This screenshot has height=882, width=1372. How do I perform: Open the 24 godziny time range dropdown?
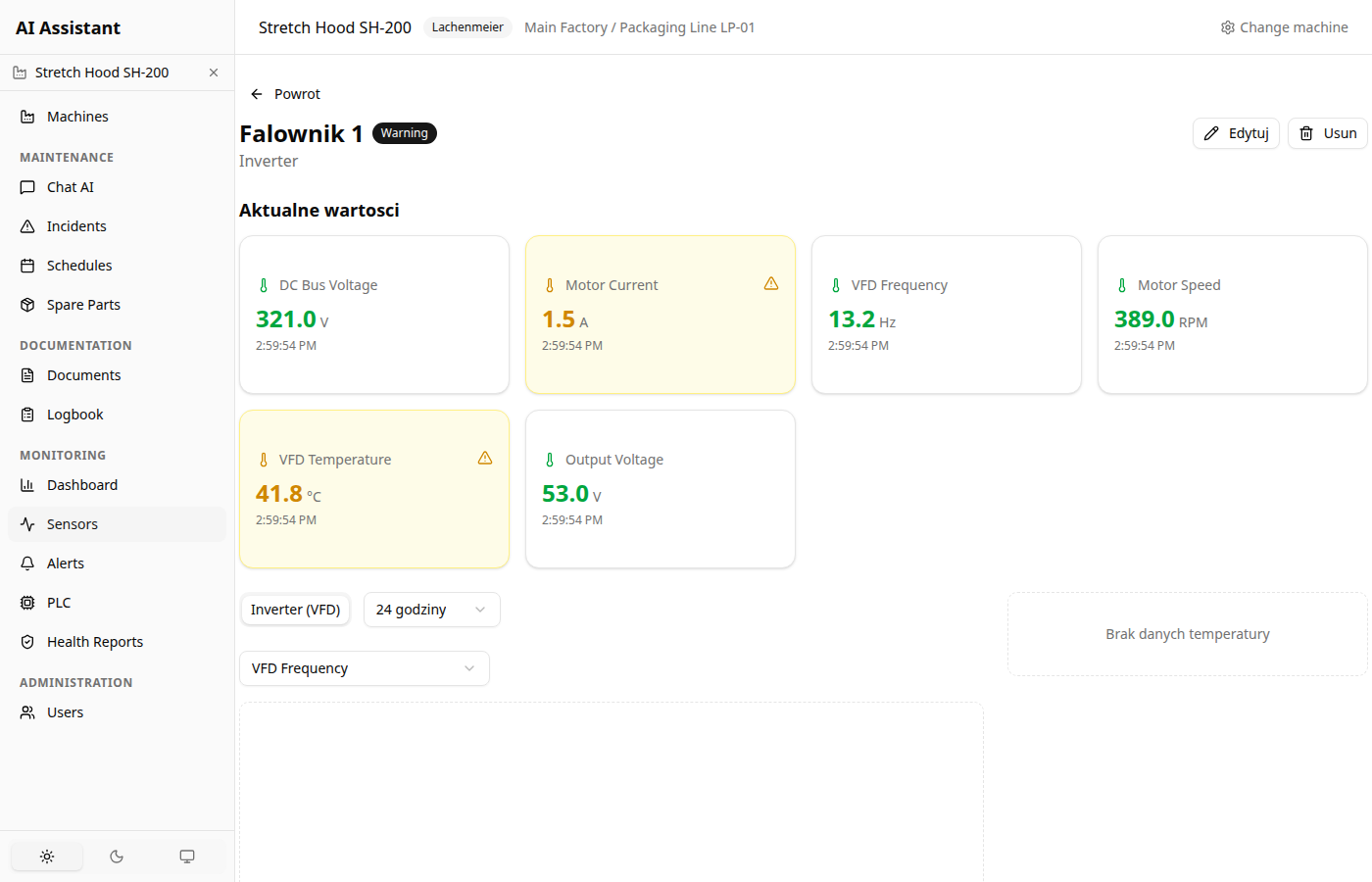click(x=431, y=610)
